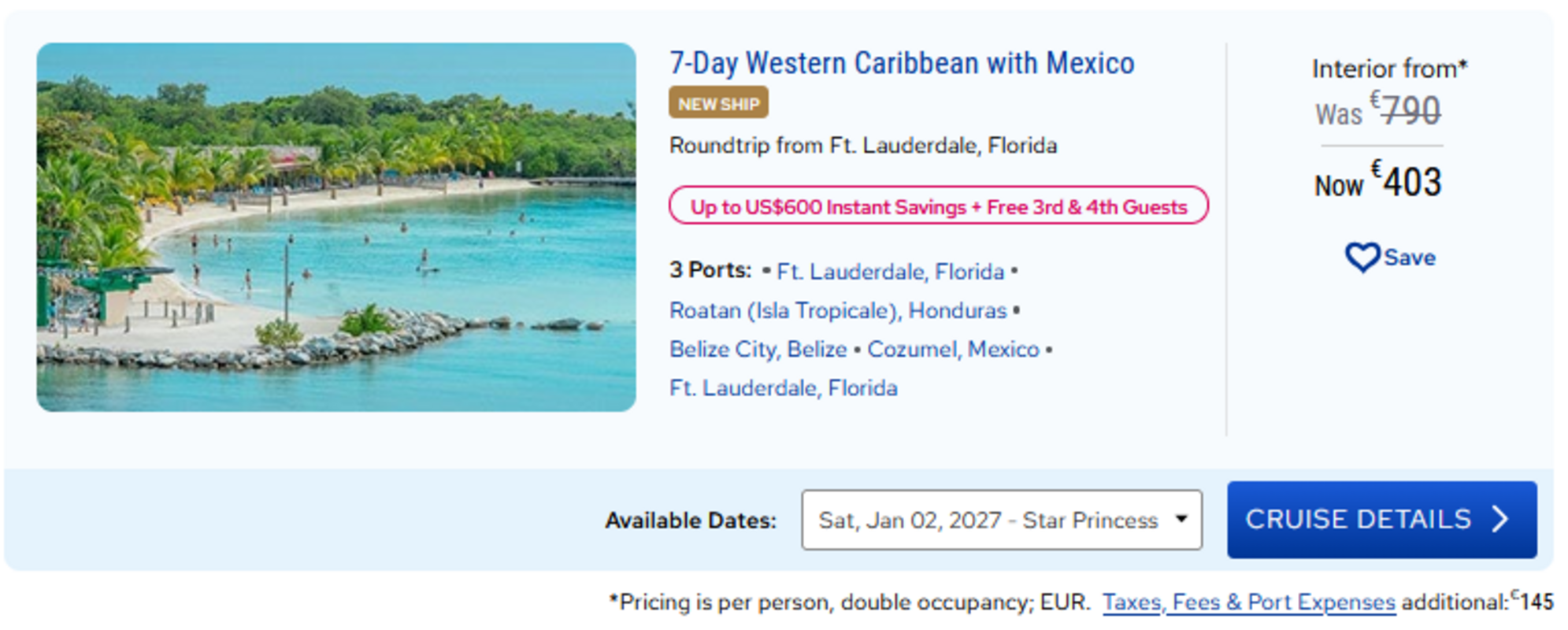The height and width of the screenshot is (630, 1568).
Task: Click the beach cruise thumbnail image
Action: point(336,227)
